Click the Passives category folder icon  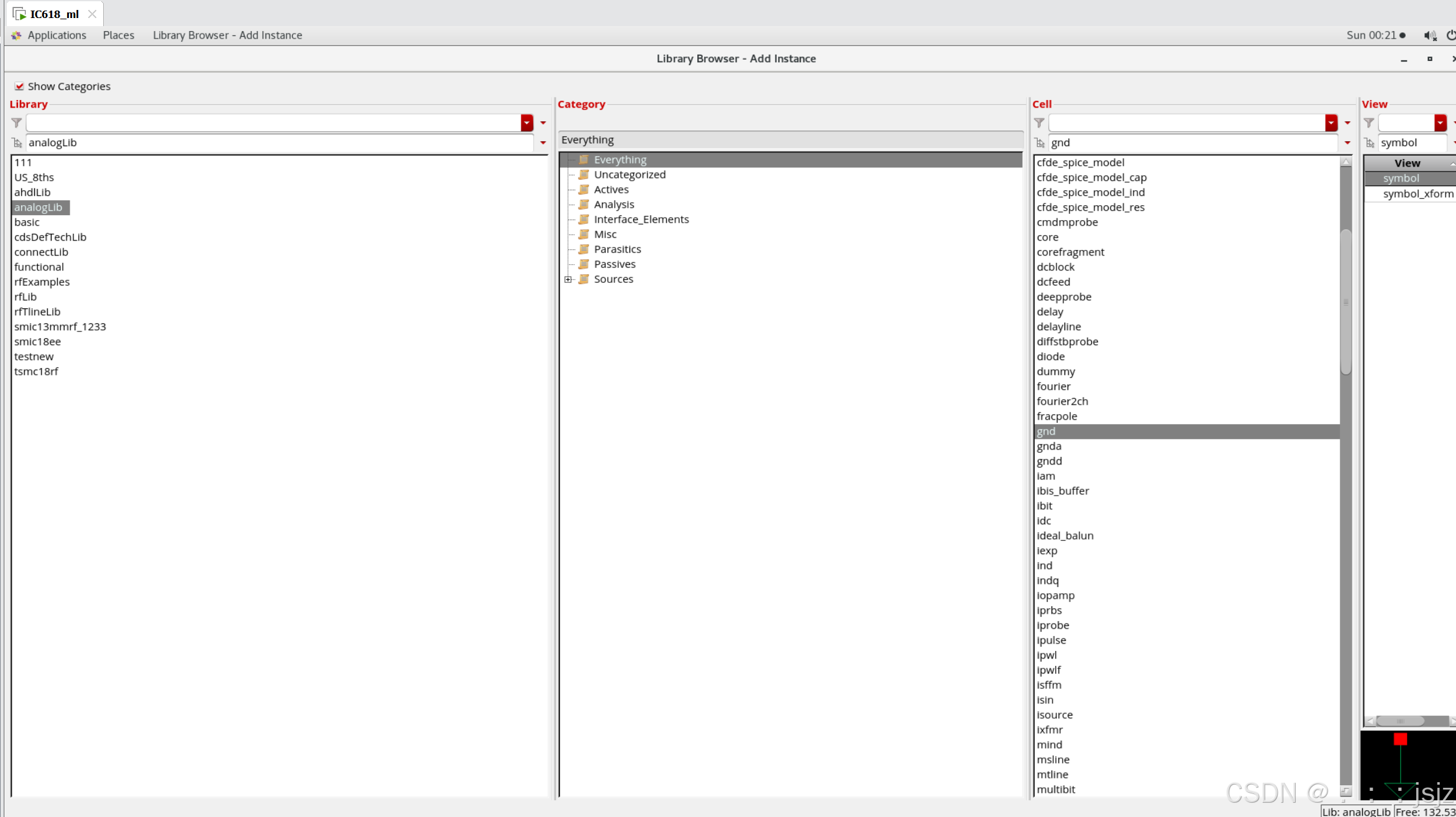click(x=584, y=264)
